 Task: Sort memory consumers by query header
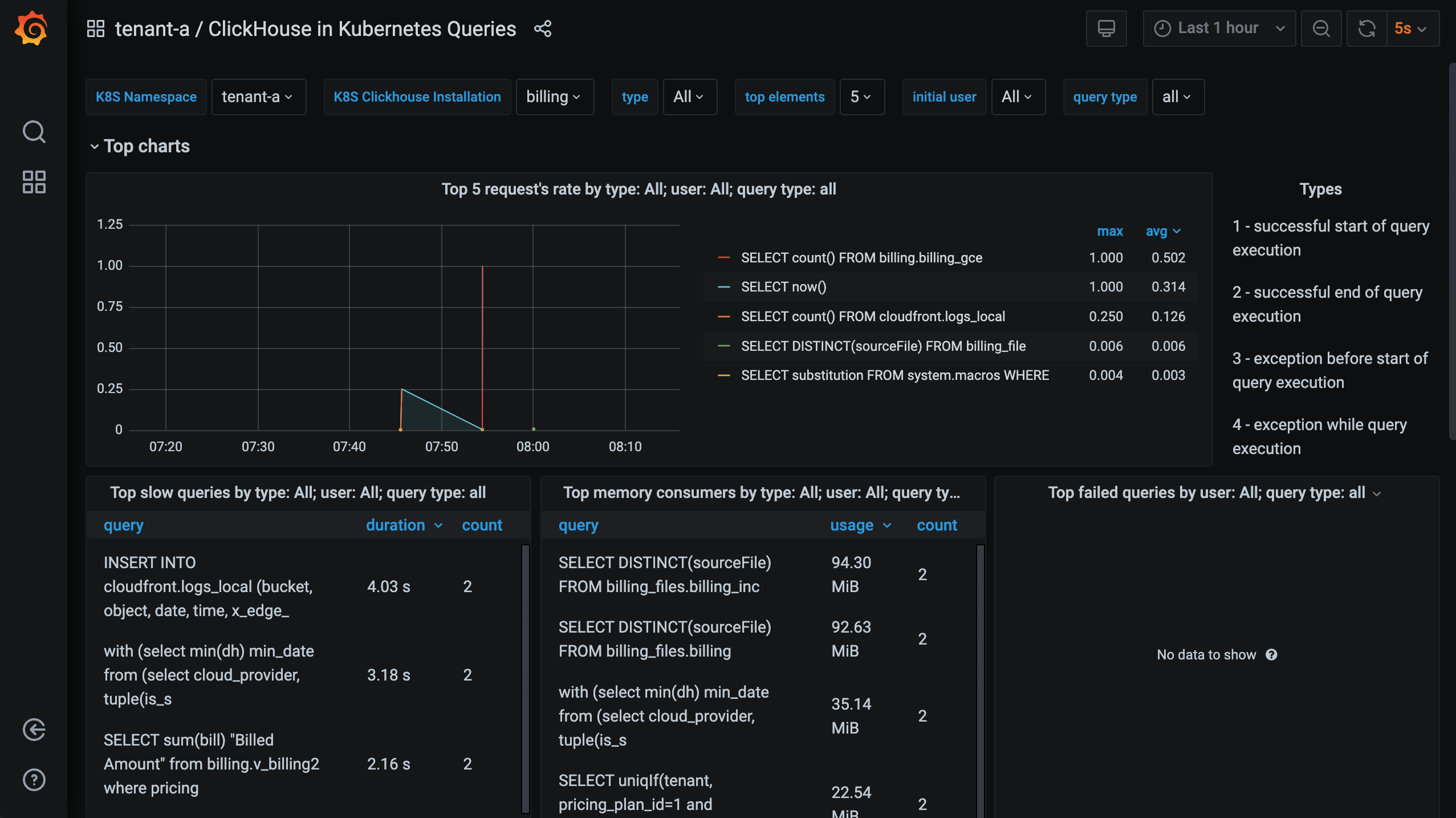click(x=578, y=525)
